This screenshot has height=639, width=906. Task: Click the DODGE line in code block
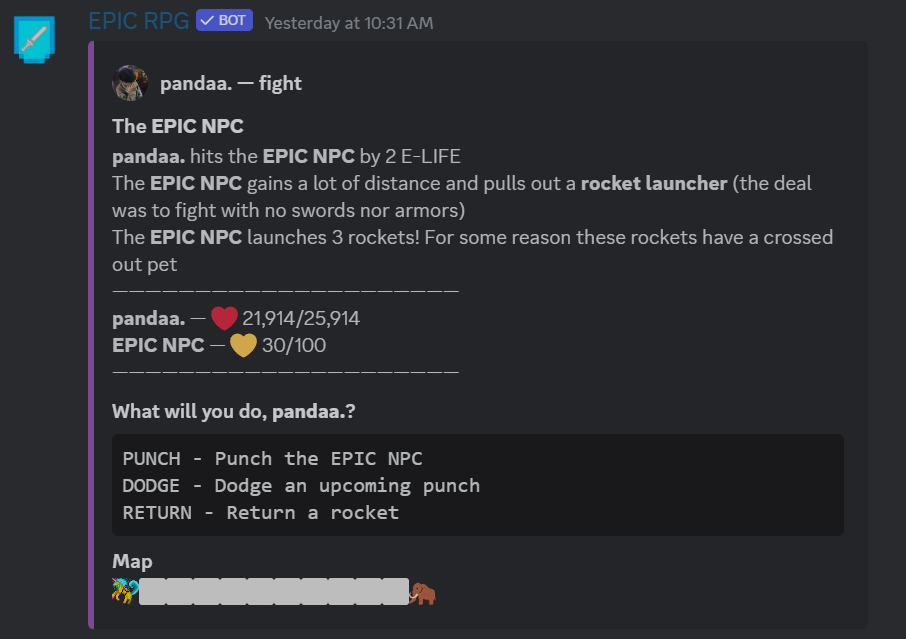coord(301,486)
